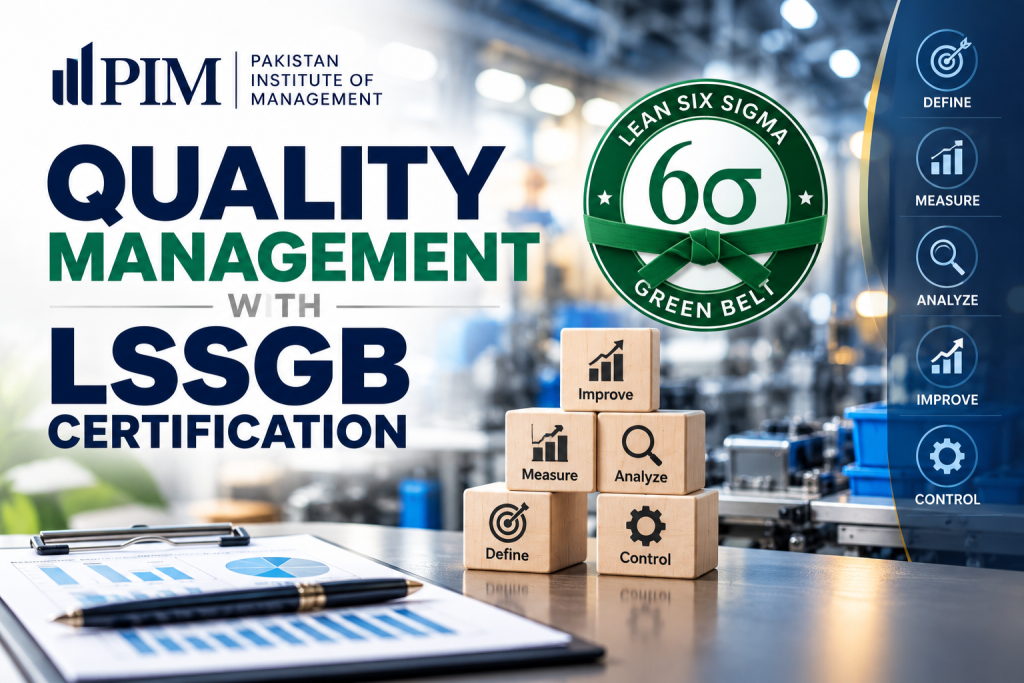
Task: Click the black pen on the clipboard
Action: [238, 601]
